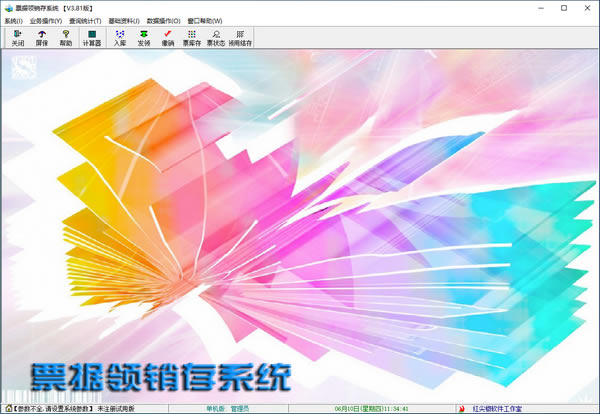The image size is (600, 414).
Task: Open 帮助 (Help) from the toolbar
Action: tap(66, 37)
